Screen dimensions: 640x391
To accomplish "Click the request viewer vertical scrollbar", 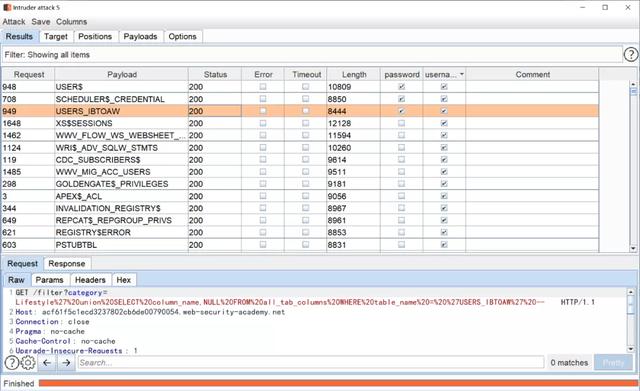I will (x=631, y=320).
